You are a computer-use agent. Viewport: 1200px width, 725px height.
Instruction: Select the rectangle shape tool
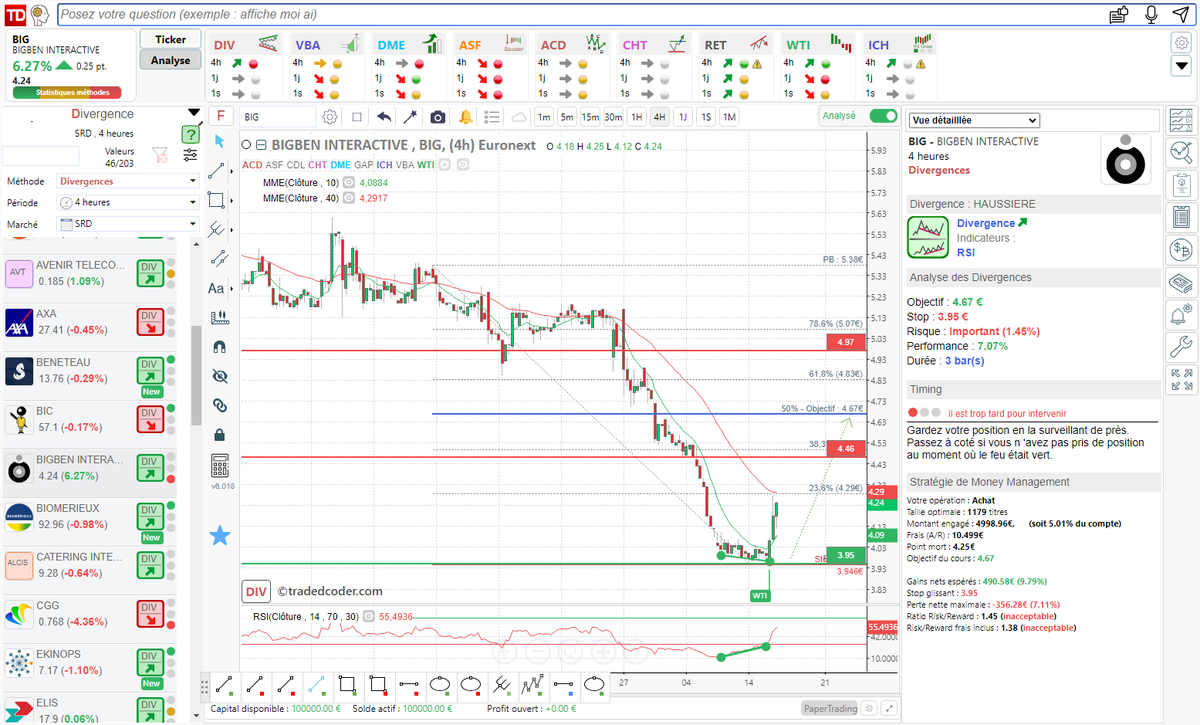(x=216, y=200)
